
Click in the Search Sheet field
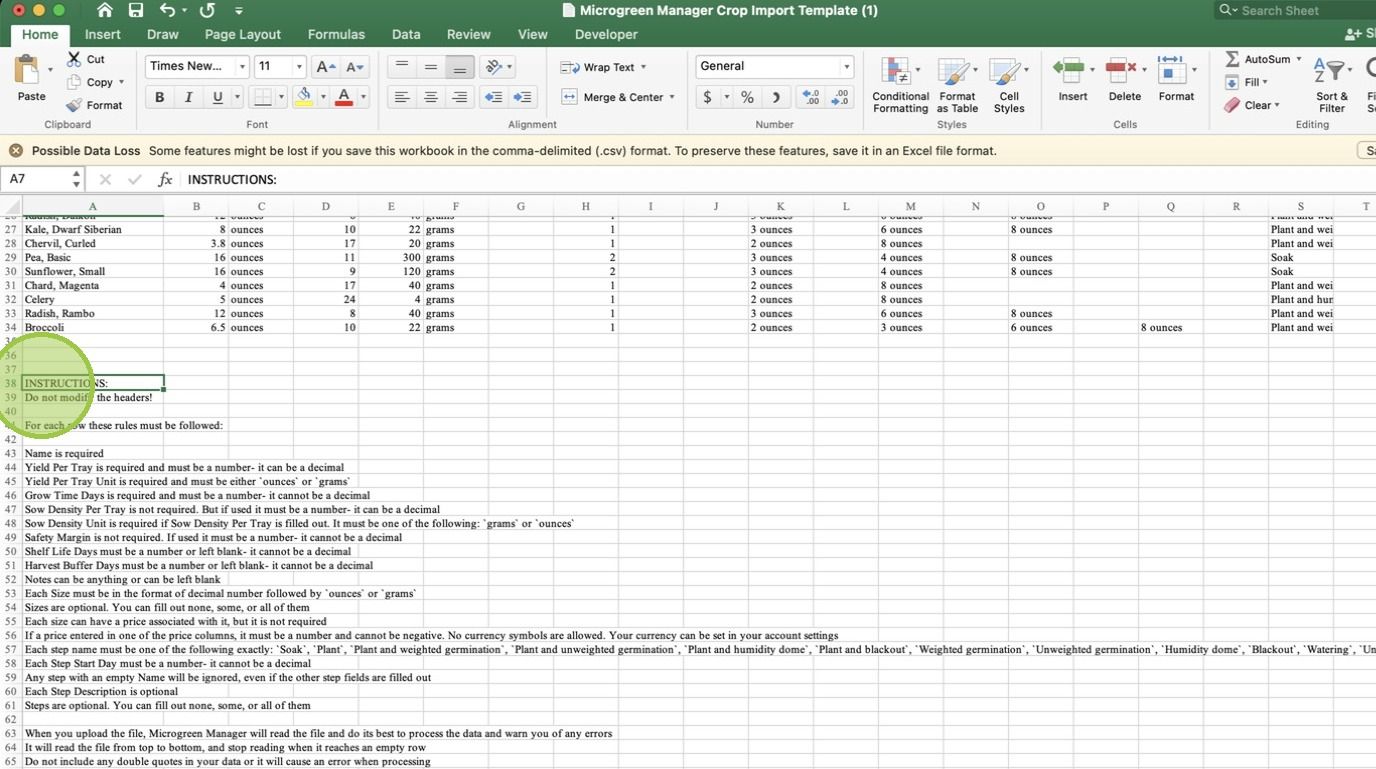pos(1296,10)
